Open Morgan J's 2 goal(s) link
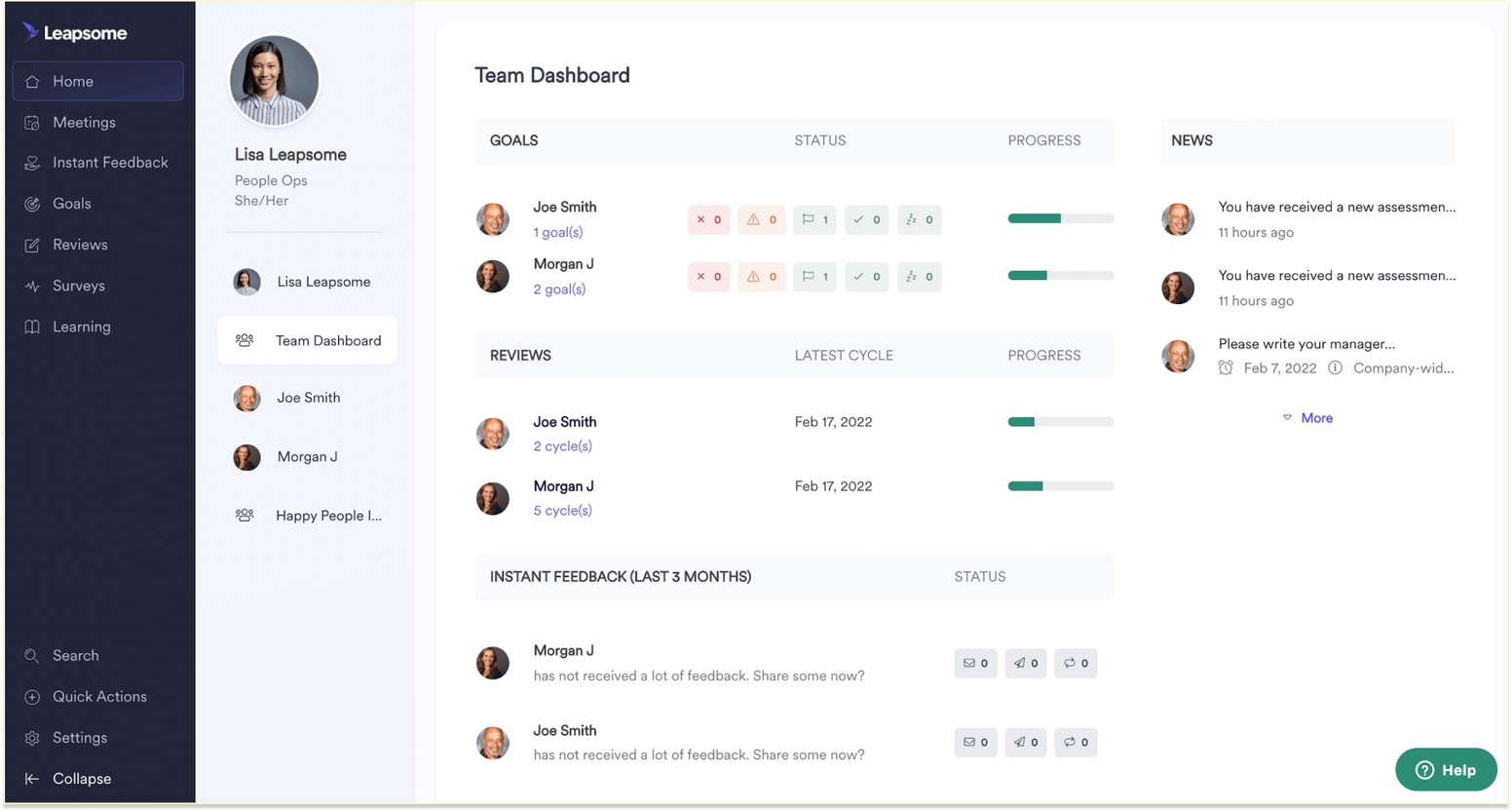Image resolution: width=1512 pixels, height=811 pixels. [559, 289]
